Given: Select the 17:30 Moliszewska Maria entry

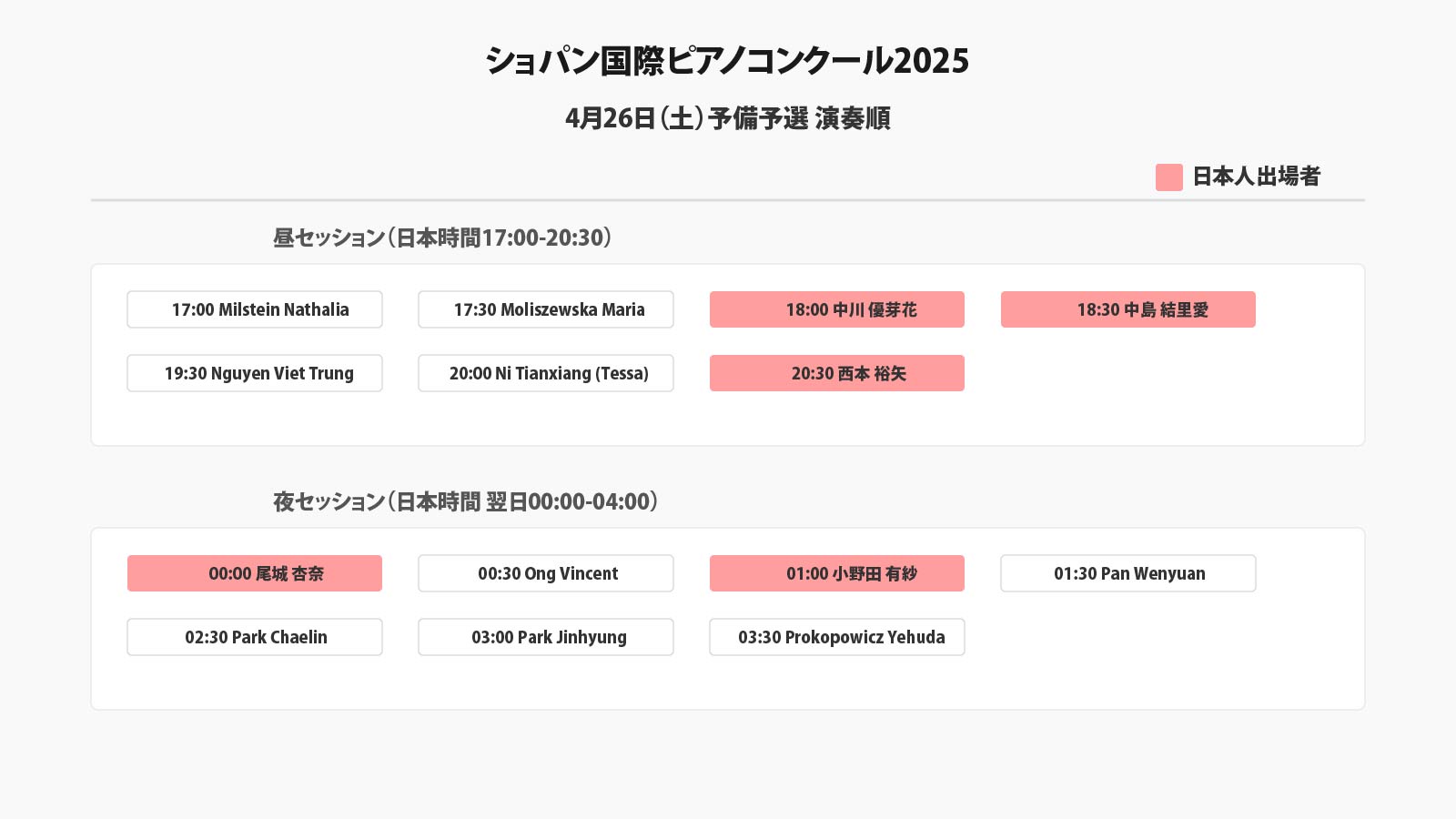Looking at the screenshot, I should pos(546,309).
